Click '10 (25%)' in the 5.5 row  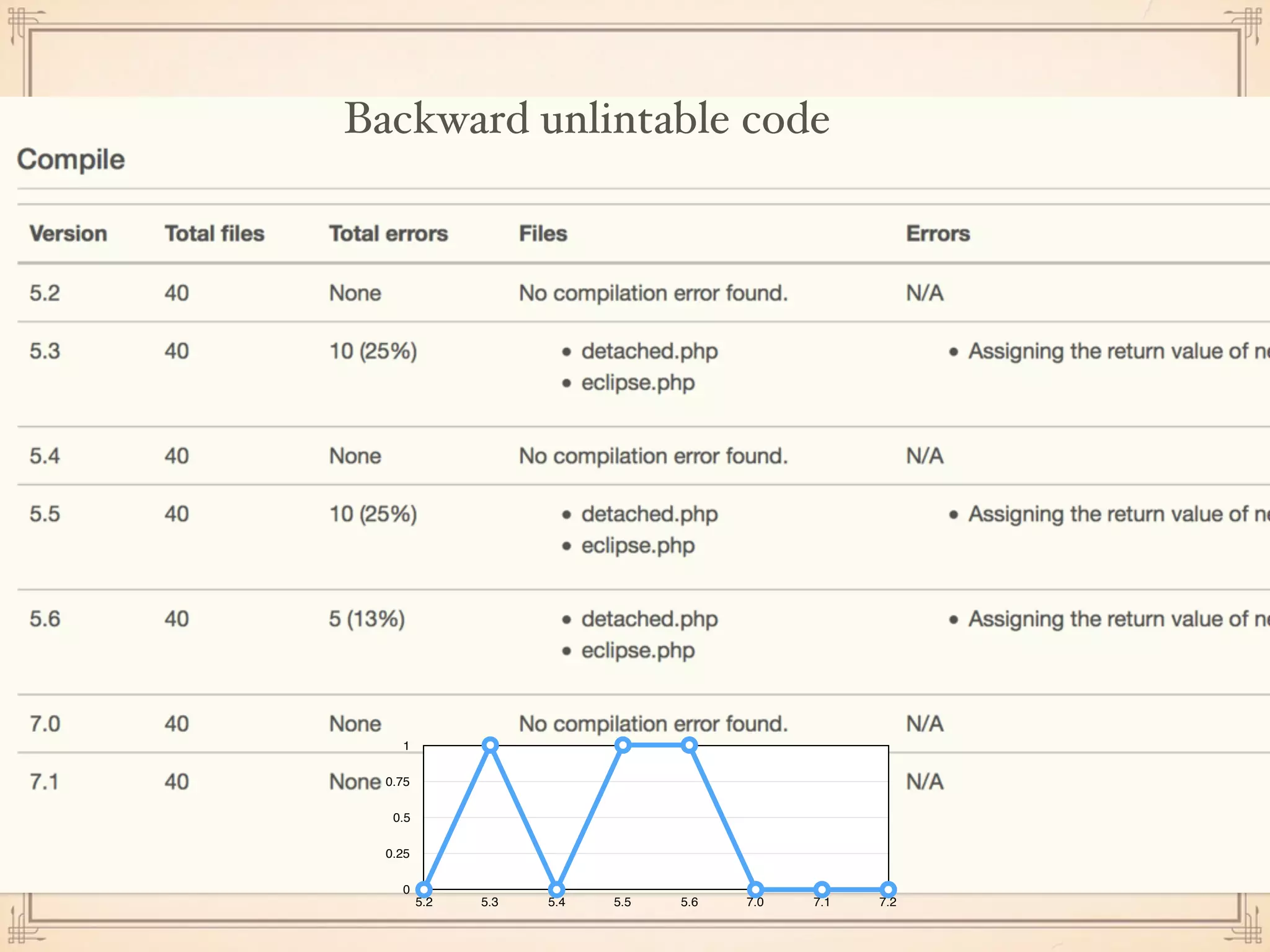pyautogui.click(x=373, y=514)
